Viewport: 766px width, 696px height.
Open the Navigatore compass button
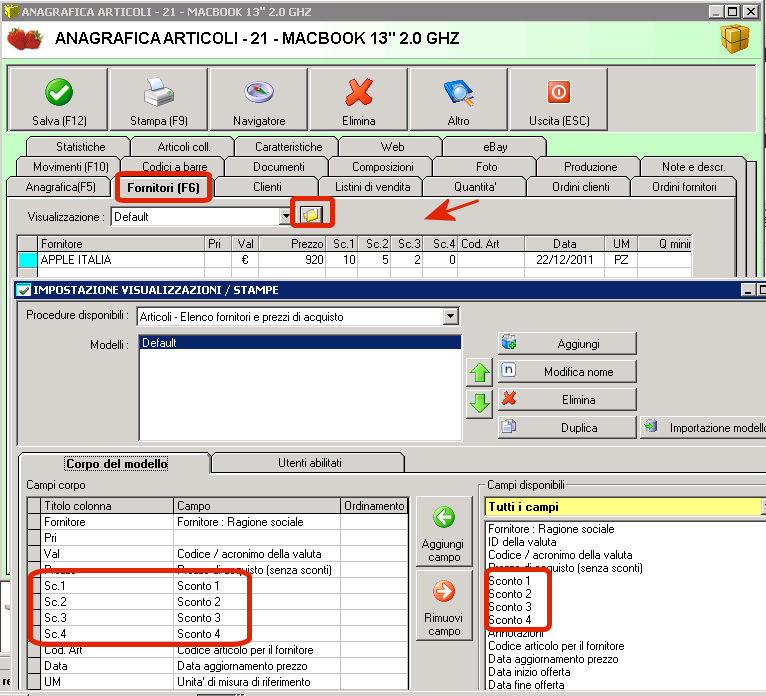[259, 100]
